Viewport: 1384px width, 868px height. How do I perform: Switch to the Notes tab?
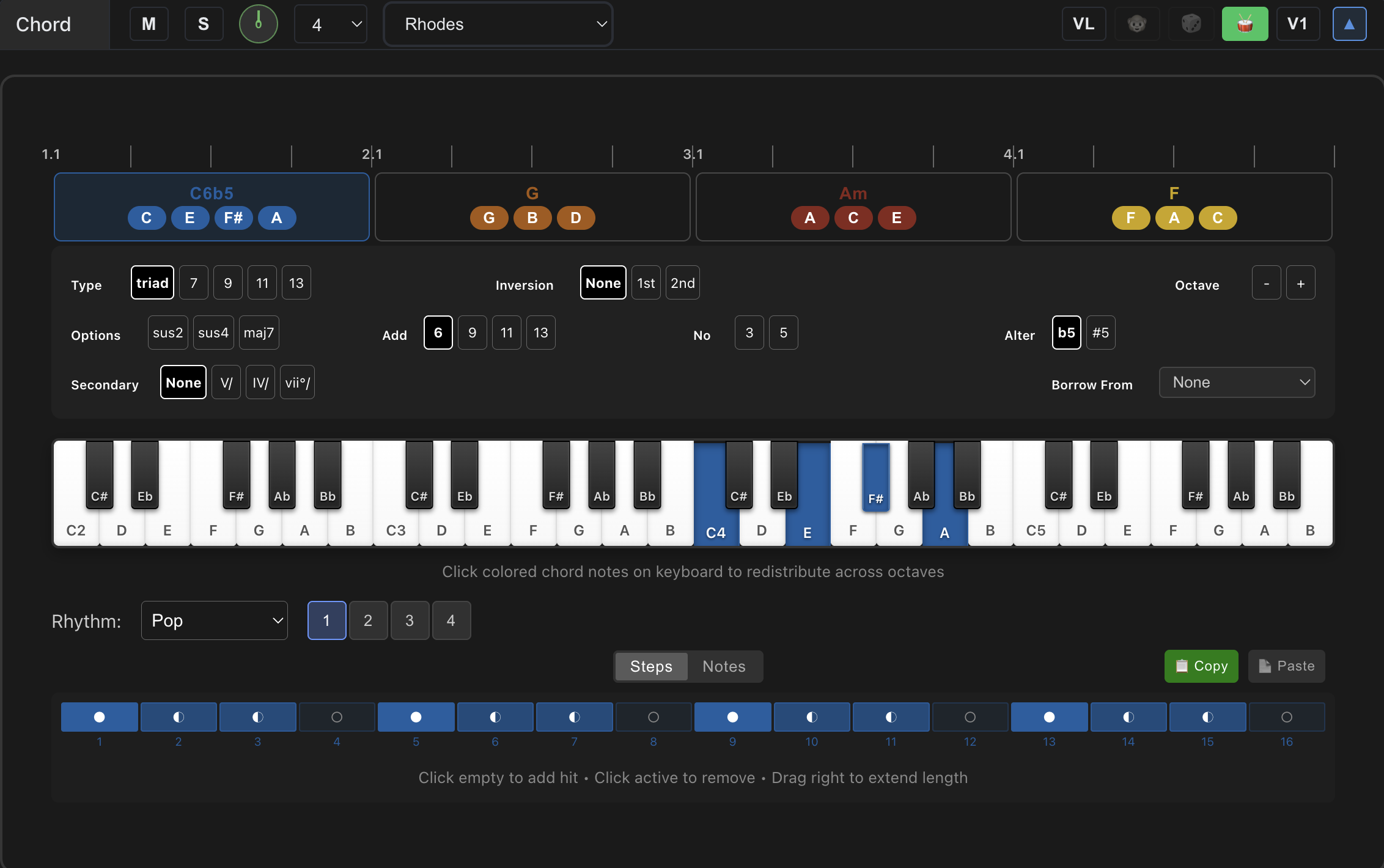pyautogui.click(x=724, y=666)
